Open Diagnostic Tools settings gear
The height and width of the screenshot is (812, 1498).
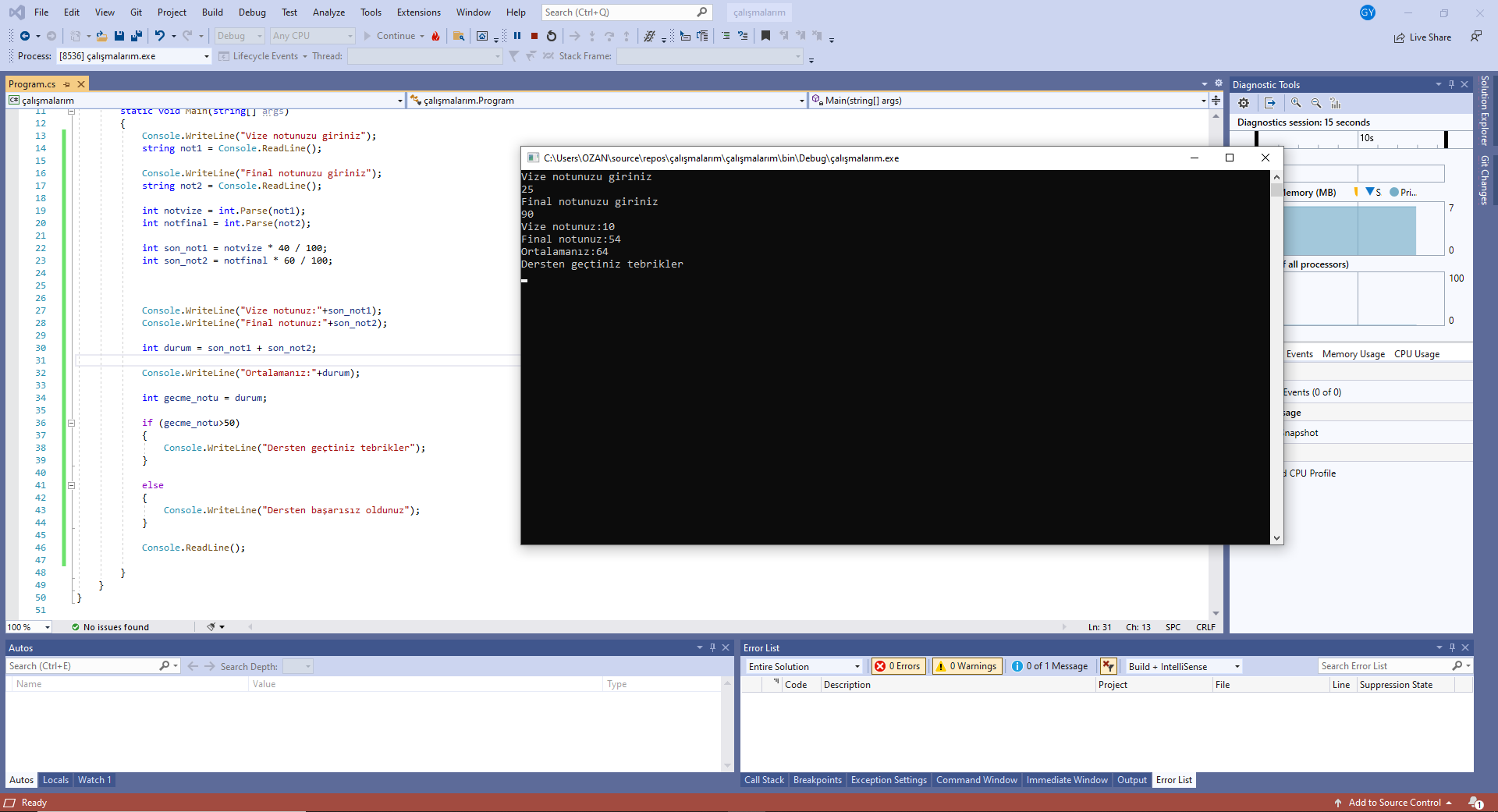click(x=1244, y=103)
